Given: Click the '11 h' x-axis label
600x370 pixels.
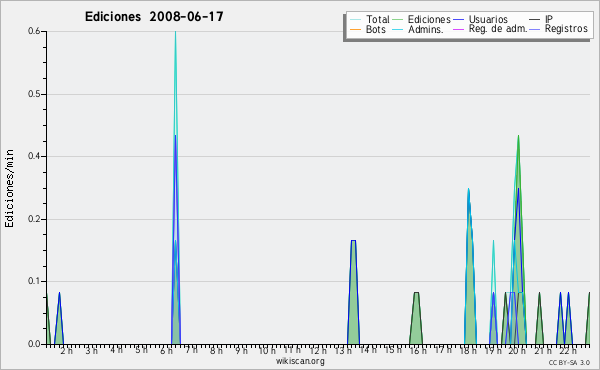Looking at the screenshot, I should [292, 350].
